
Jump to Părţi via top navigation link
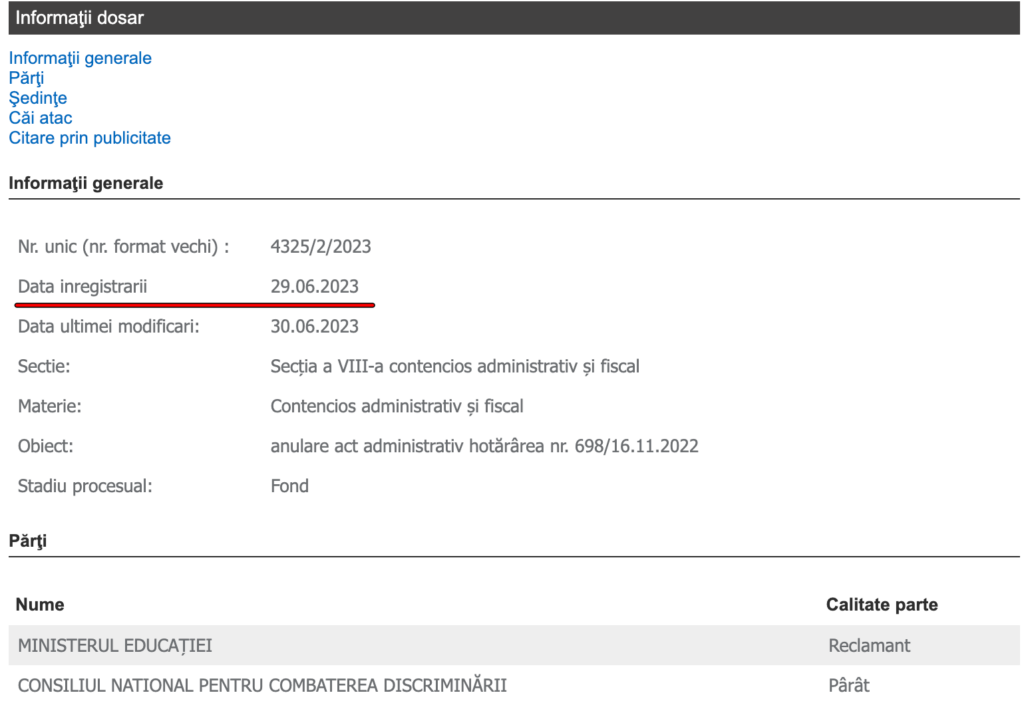(26, 78)
